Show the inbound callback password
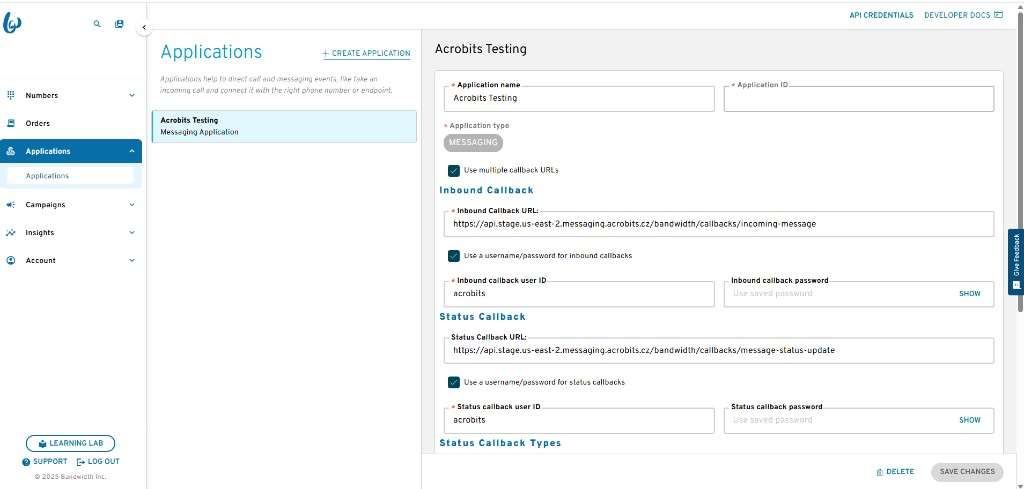This screenshot has height=489, width=1024. 970,294
